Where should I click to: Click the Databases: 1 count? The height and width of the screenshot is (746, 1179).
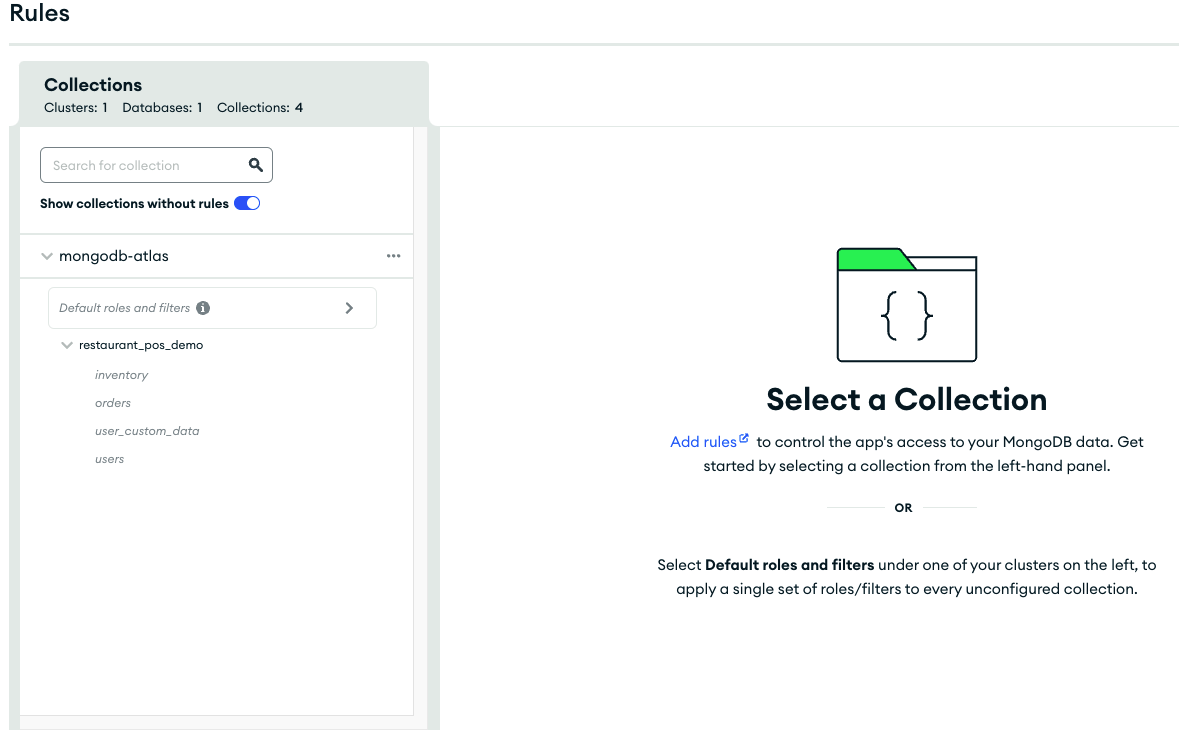click(162, 108)
